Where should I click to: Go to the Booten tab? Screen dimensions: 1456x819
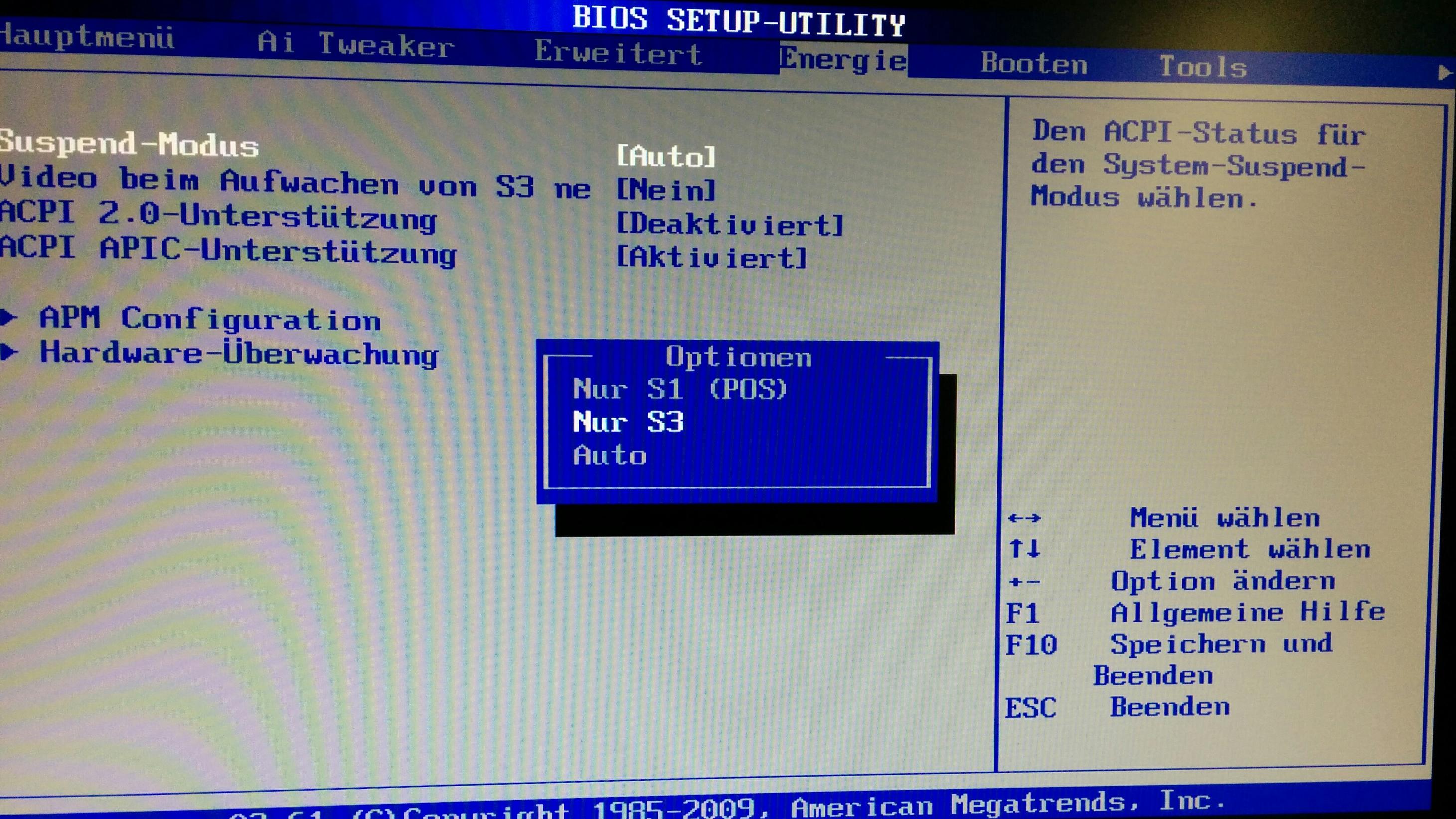[1033, 64]
